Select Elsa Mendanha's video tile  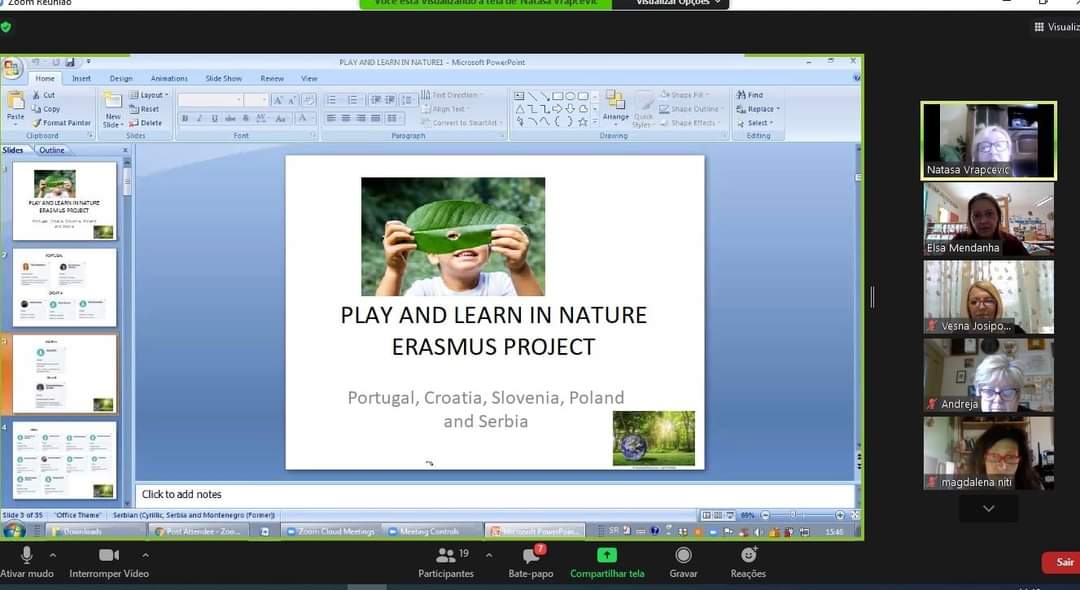coord(988,219)
